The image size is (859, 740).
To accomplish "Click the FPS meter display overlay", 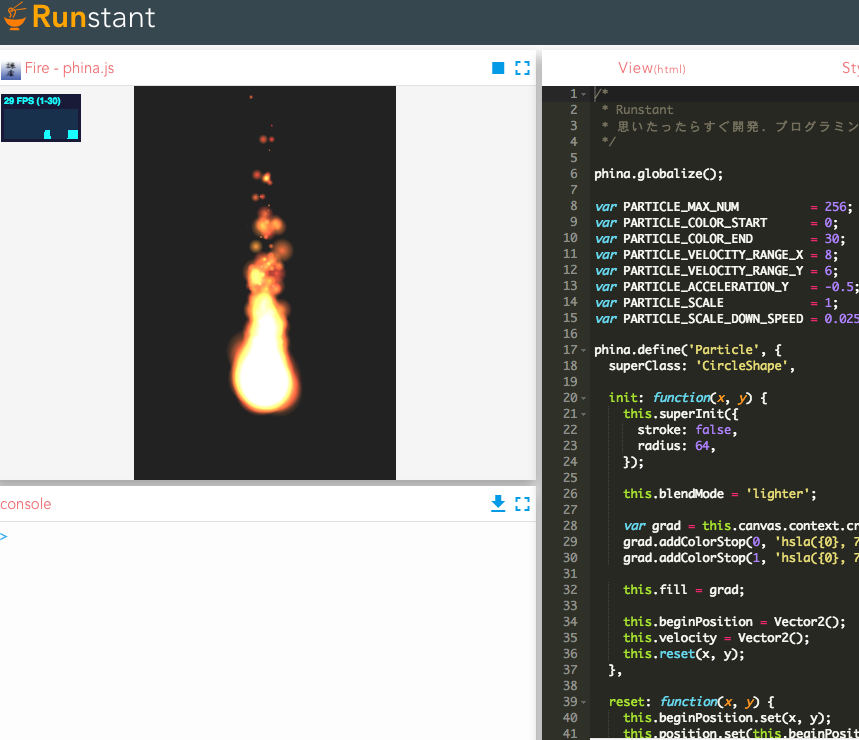I will coord(40,117).
